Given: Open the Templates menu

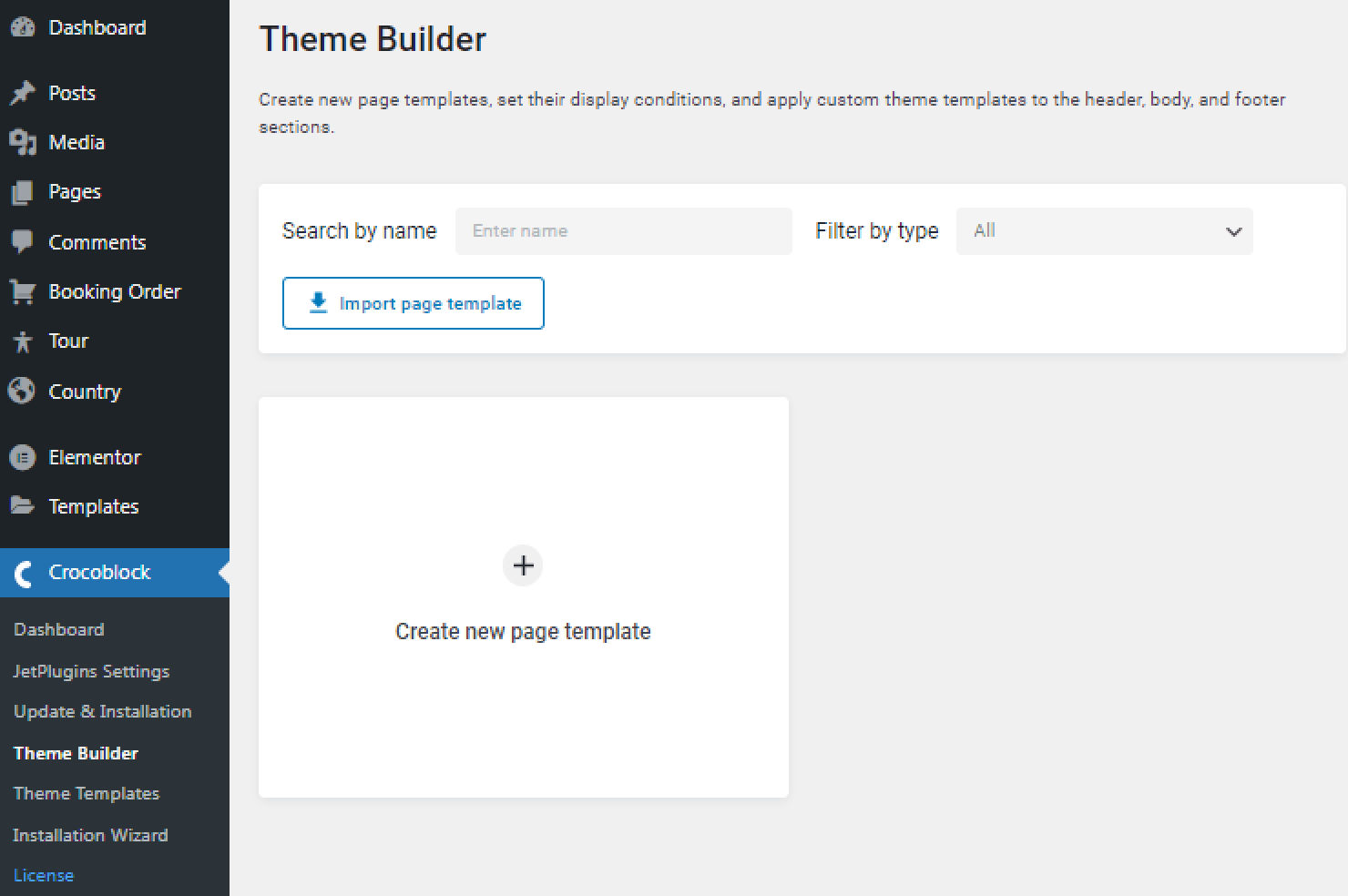Looking at the screenshot, I should [115, 506].
